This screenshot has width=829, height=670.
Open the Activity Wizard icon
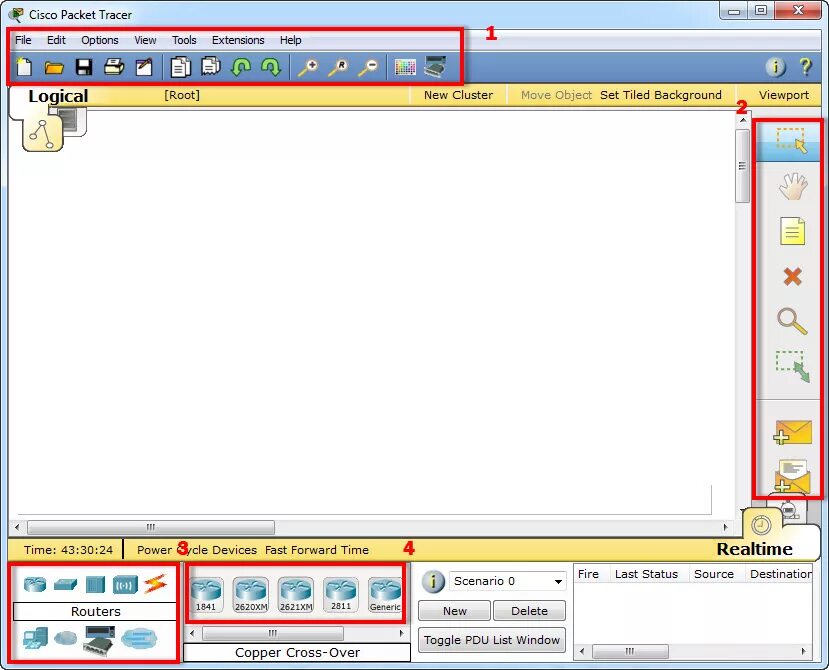pyautogui.click(x=144, y=67)
